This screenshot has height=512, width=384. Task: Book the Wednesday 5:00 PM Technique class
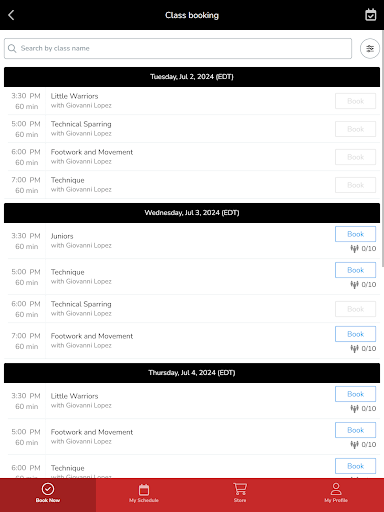355,270
